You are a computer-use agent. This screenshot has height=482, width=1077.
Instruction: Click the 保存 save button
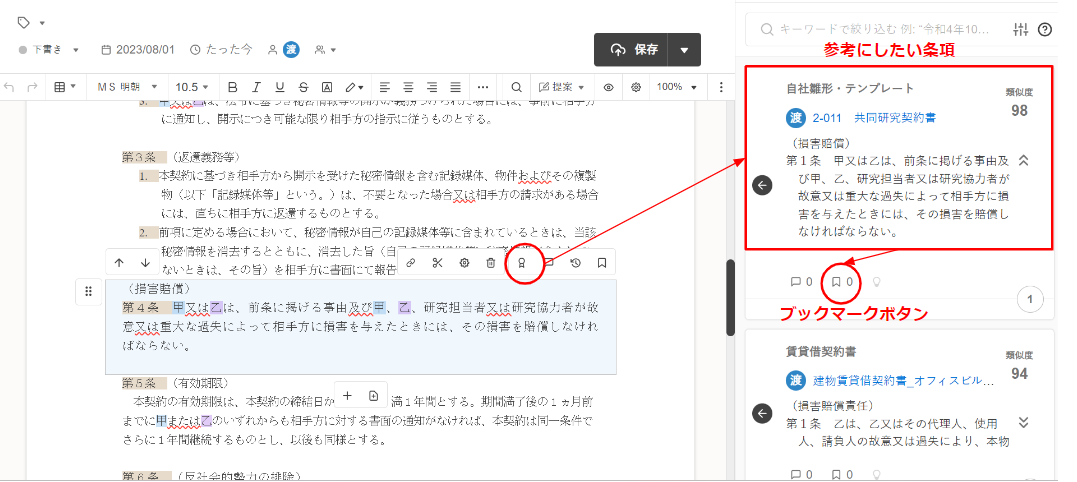coord(635,50)
